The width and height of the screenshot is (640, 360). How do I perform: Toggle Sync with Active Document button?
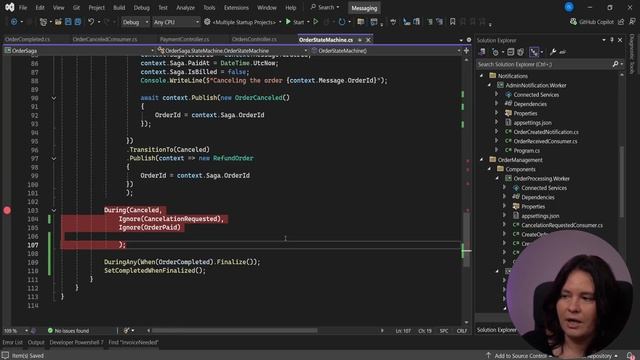[x=533, y=52]
